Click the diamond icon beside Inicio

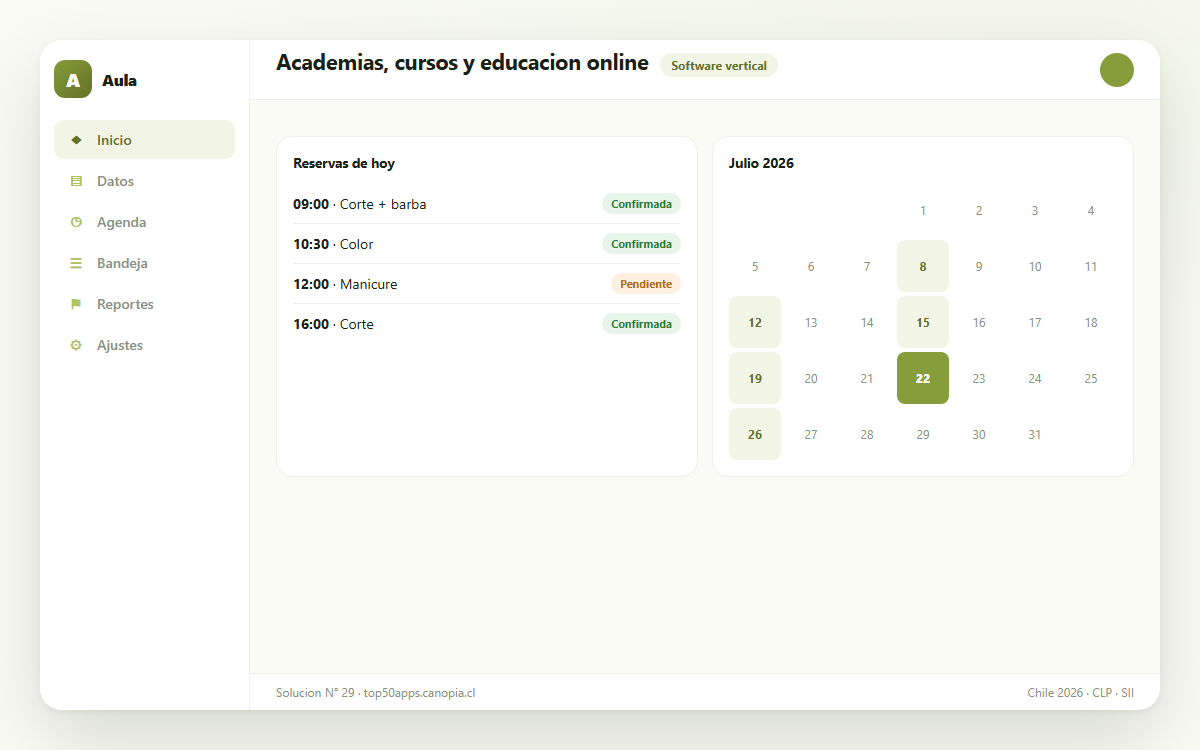(76, 140)
